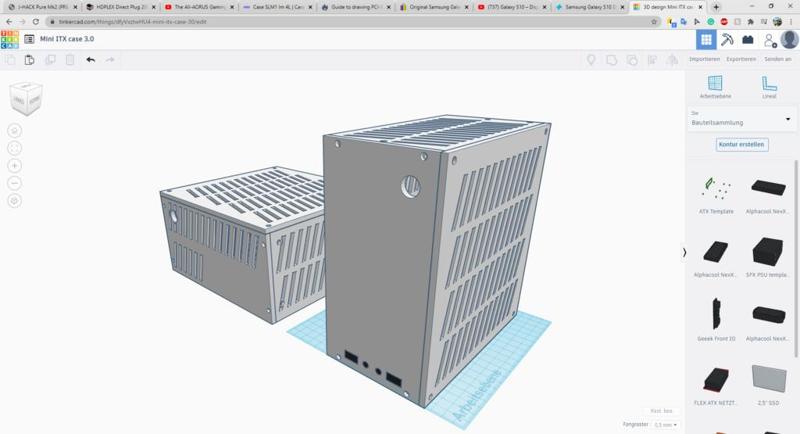Collapse the shapes panel with the chevron

tap(684, 252)
